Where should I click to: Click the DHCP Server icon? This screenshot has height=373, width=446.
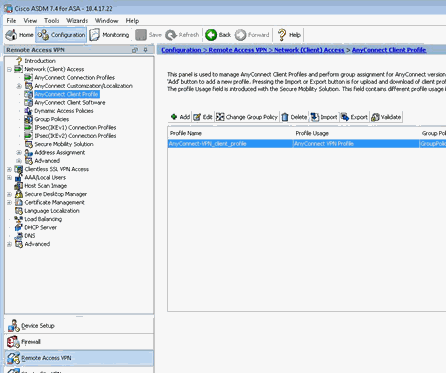18,227
